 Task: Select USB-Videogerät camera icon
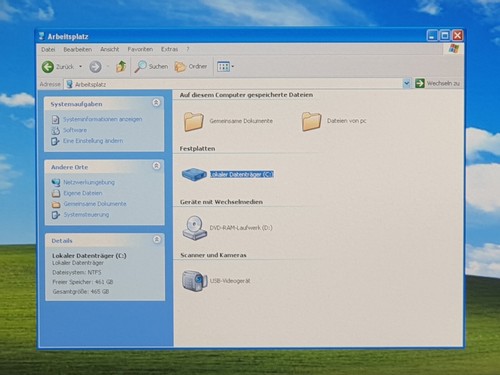click(194, 281)
